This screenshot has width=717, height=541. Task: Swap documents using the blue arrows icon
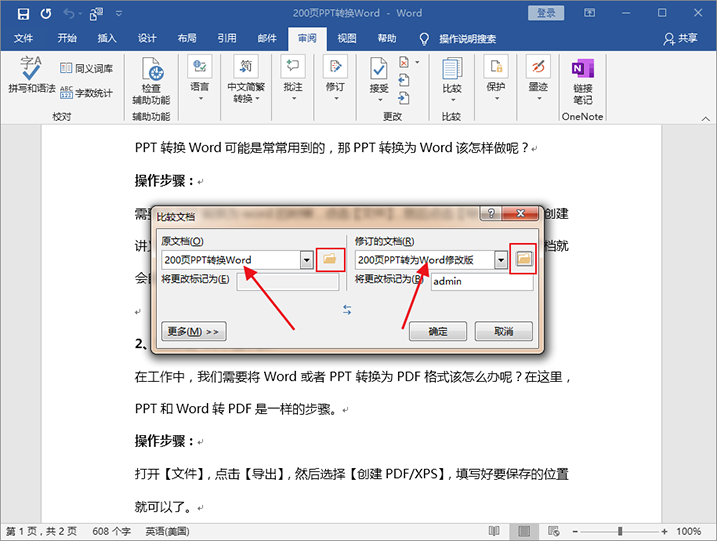coord(347,310)
